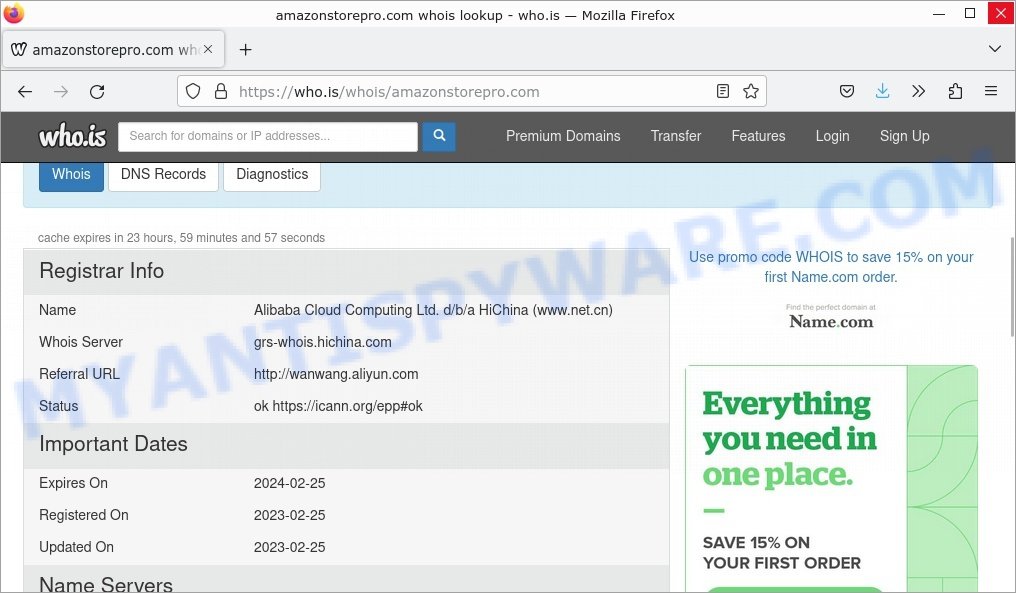Reload the current page

97,91
